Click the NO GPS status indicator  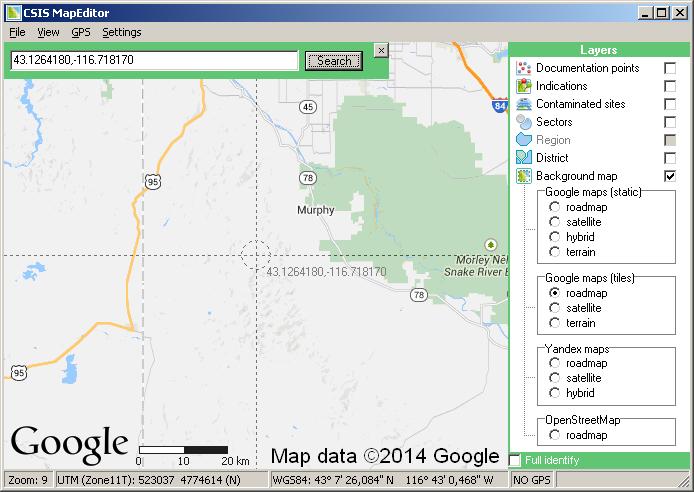point(532,480)
